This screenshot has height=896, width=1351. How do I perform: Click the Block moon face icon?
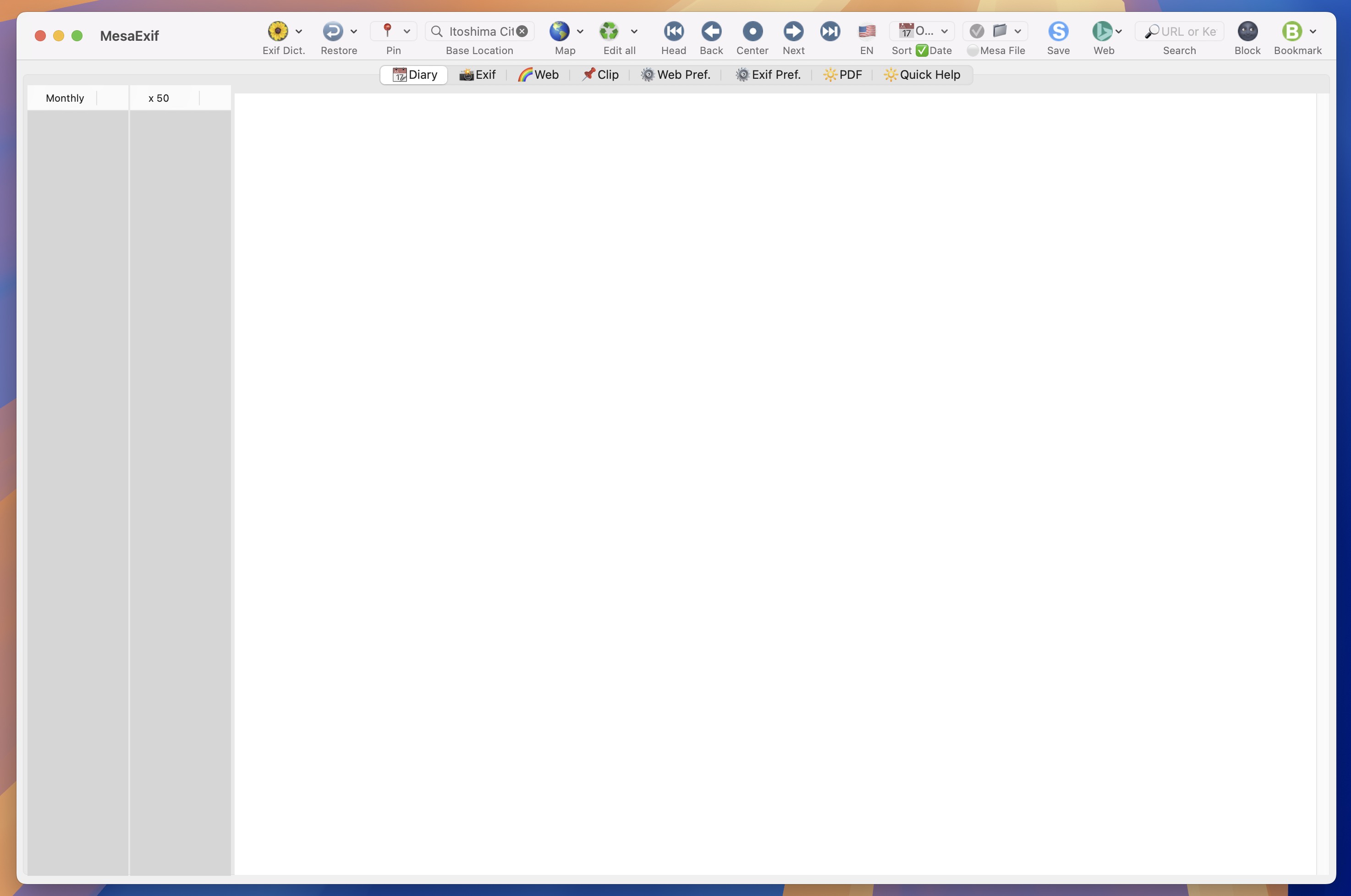click(x=1247, y=31)
